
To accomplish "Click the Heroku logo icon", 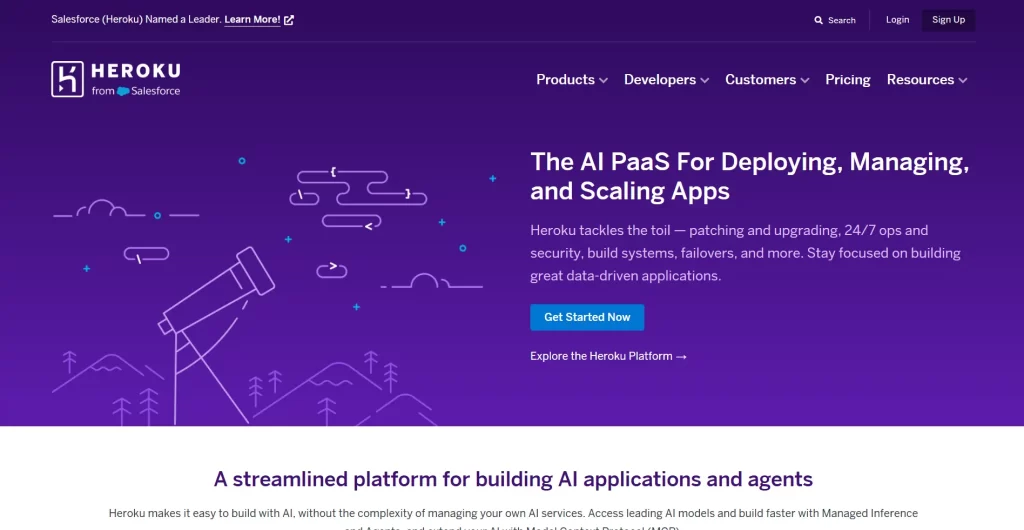I will pos(67,79).
